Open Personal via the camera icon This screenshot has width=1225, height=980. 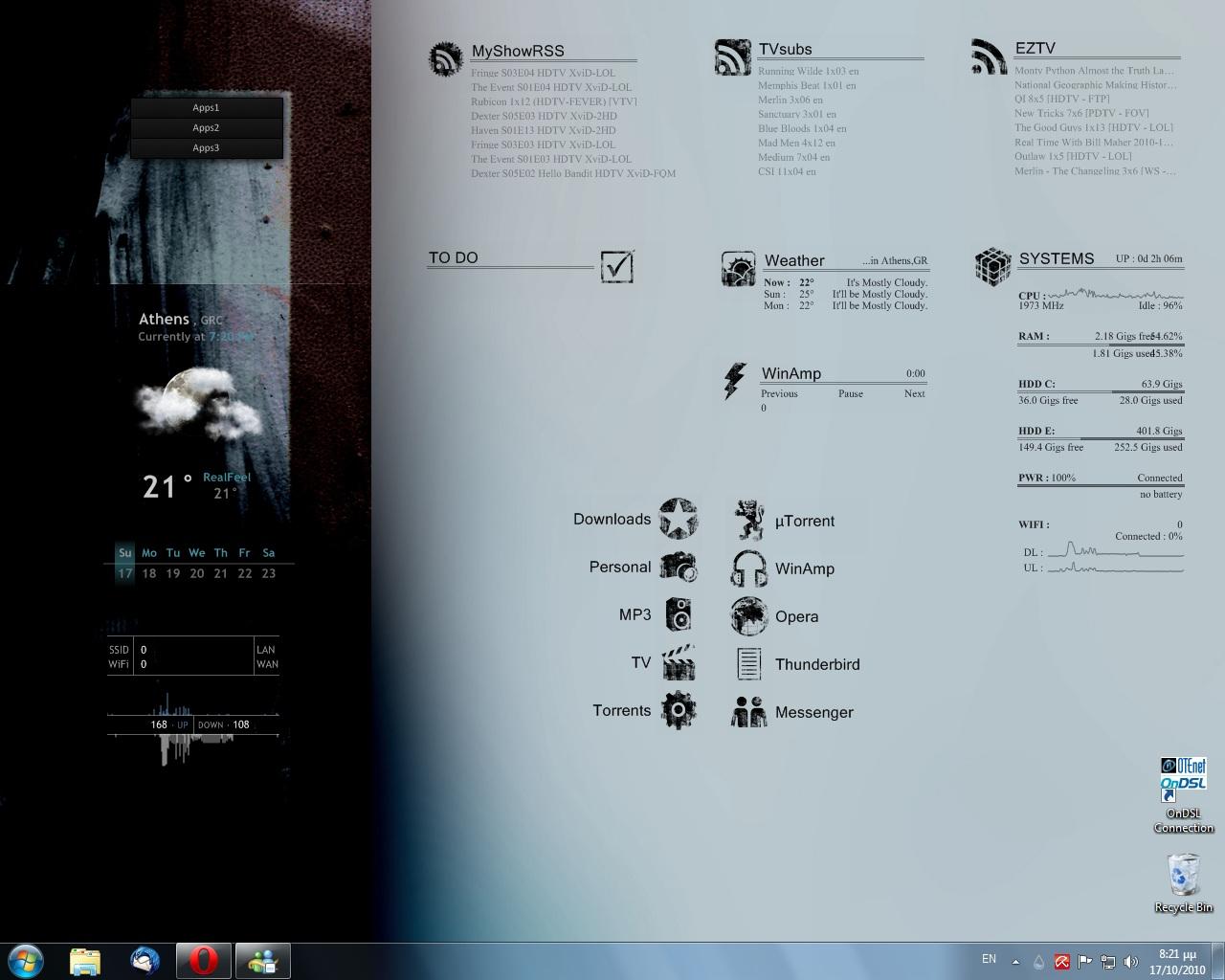(x=679, y=567)
